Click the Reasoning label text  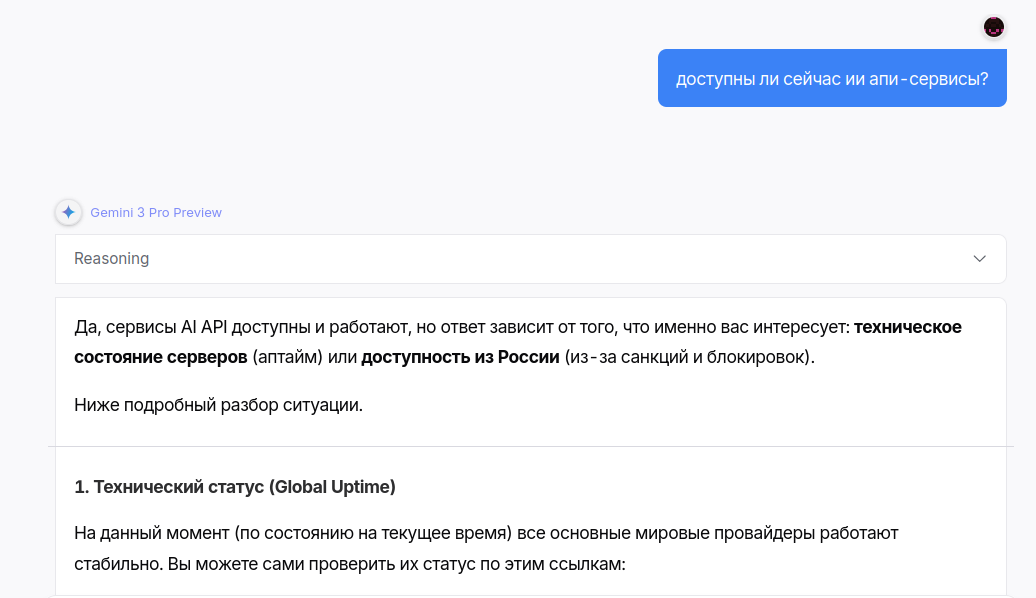[x=111, y=259]
